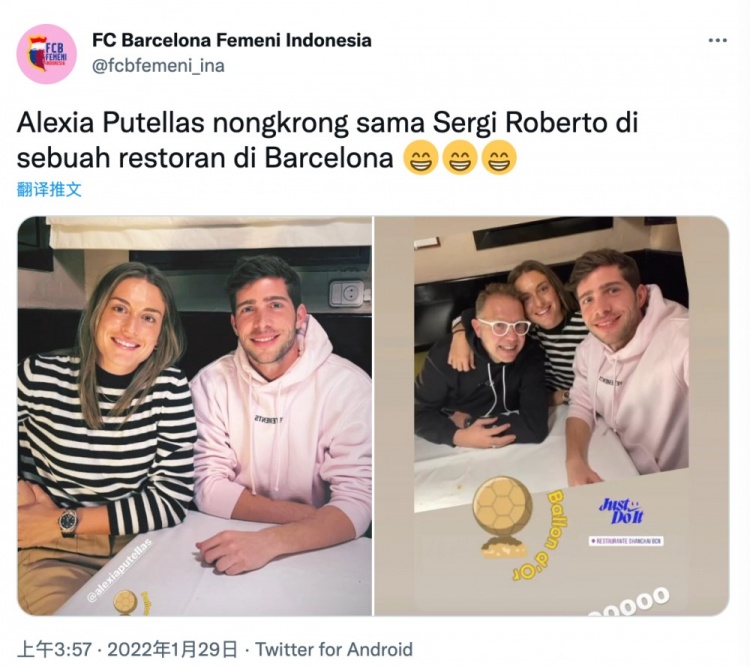Click the Just Do It sticker
750x666 pixels.
(x=621, y=511)
